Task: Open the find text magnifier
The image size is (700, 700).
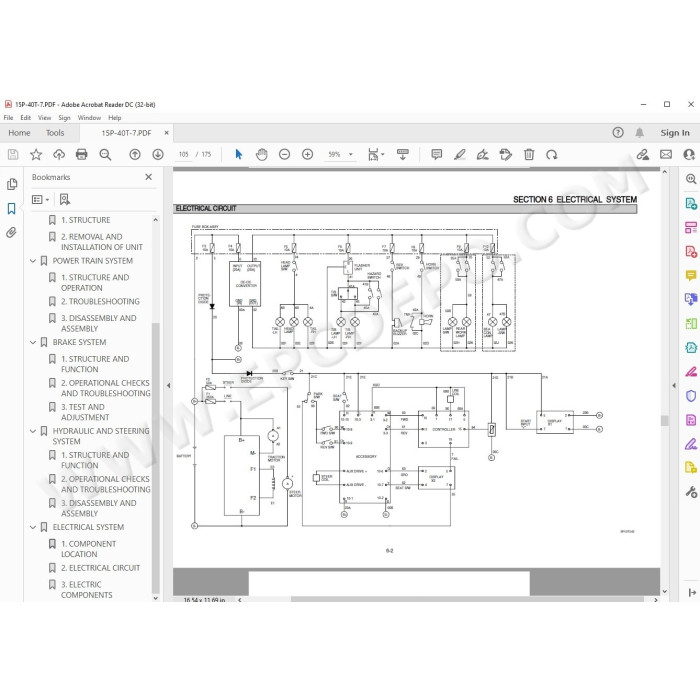Action: (x=105, y=154)
